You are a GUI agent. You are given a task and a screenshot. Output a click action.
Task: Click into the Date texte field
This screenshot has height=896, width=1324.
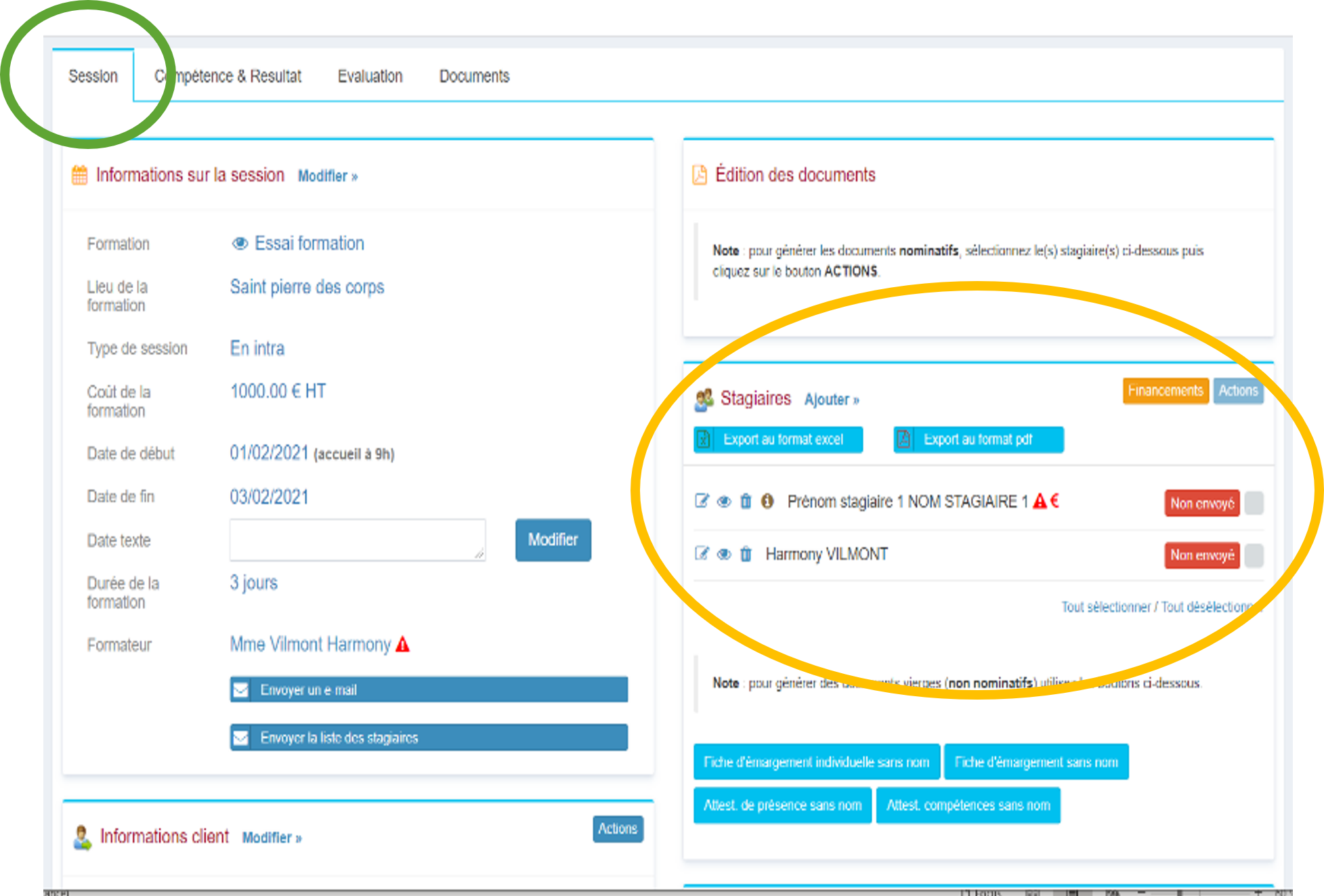click(x=357, y=540)
